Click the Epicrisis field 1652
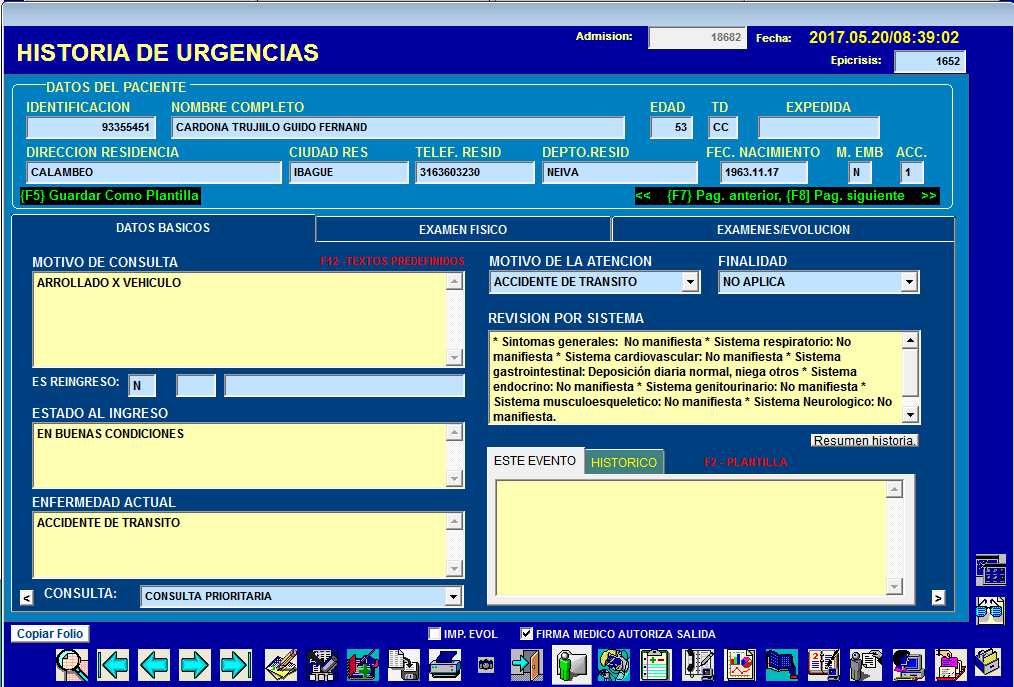Viewport: 1014px width, 687px height. tap(930, 61)
